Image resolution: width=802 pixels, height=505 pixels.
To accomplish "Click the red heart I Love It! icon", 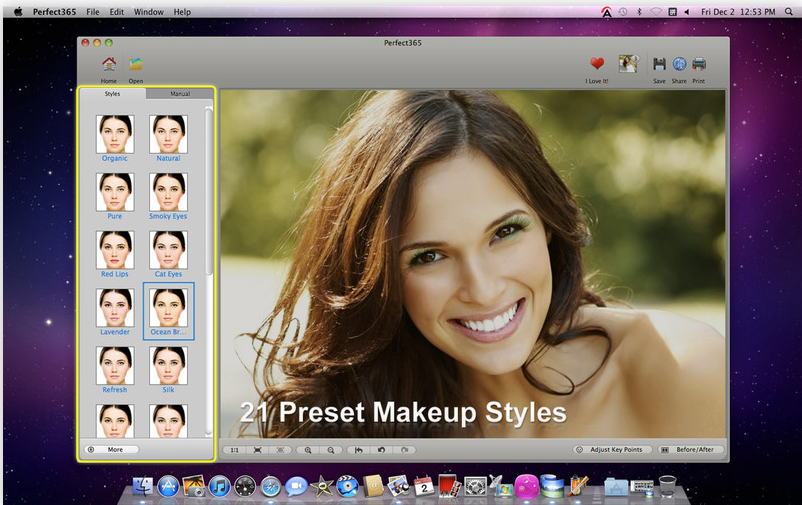I will click(597, 64).
